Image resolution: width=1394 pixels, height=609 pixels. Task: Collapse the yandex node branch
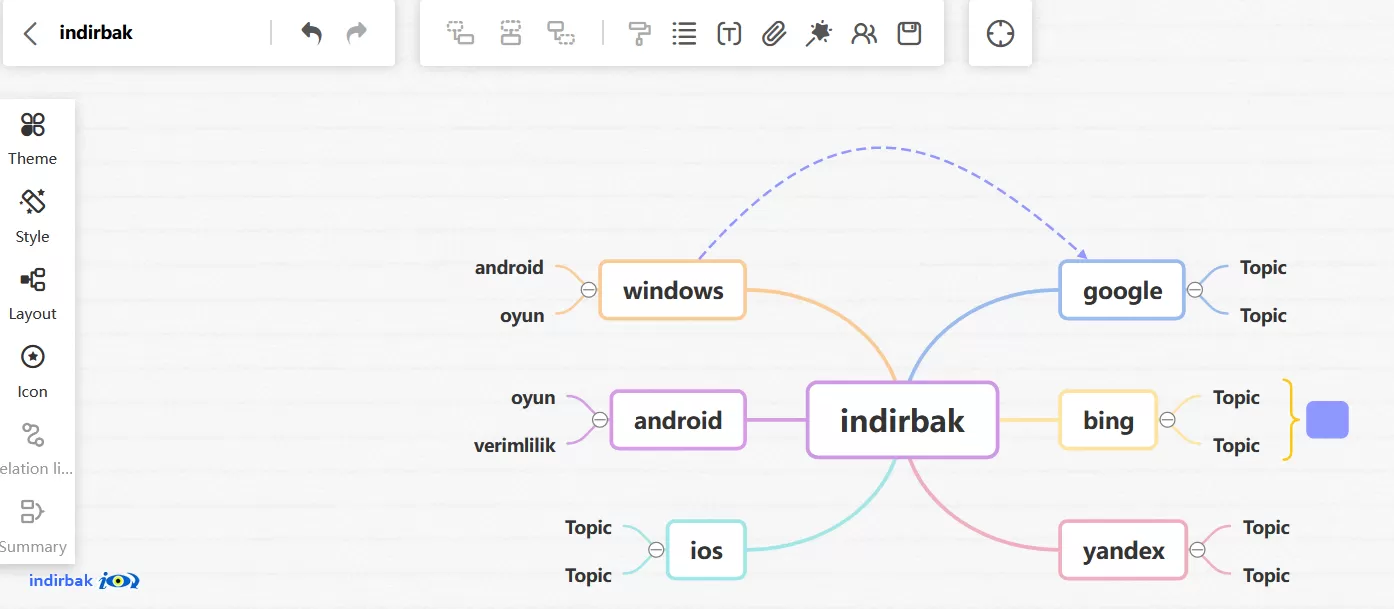(x=1197, y=550)
